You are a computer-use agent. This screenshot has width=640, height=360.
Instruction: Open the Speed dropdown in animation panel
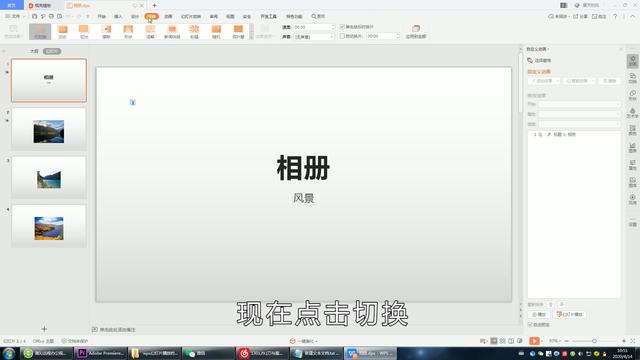[579, 124]
